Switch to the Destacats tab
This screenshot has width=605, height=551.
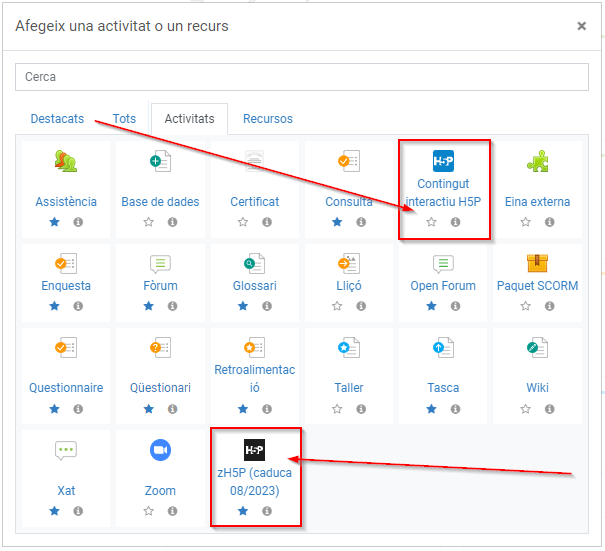pyautogui.click(x=57, y=119)
